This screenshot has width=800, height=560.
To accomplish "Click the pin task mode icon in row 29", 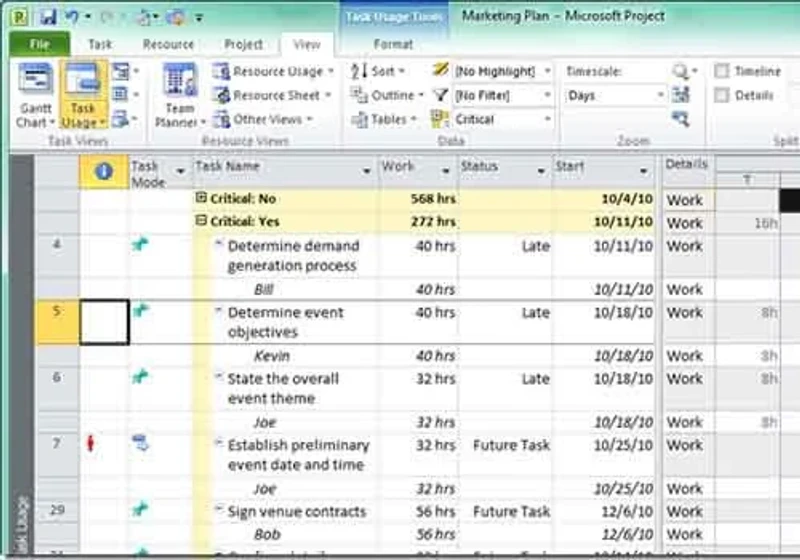I will point(140,509).
